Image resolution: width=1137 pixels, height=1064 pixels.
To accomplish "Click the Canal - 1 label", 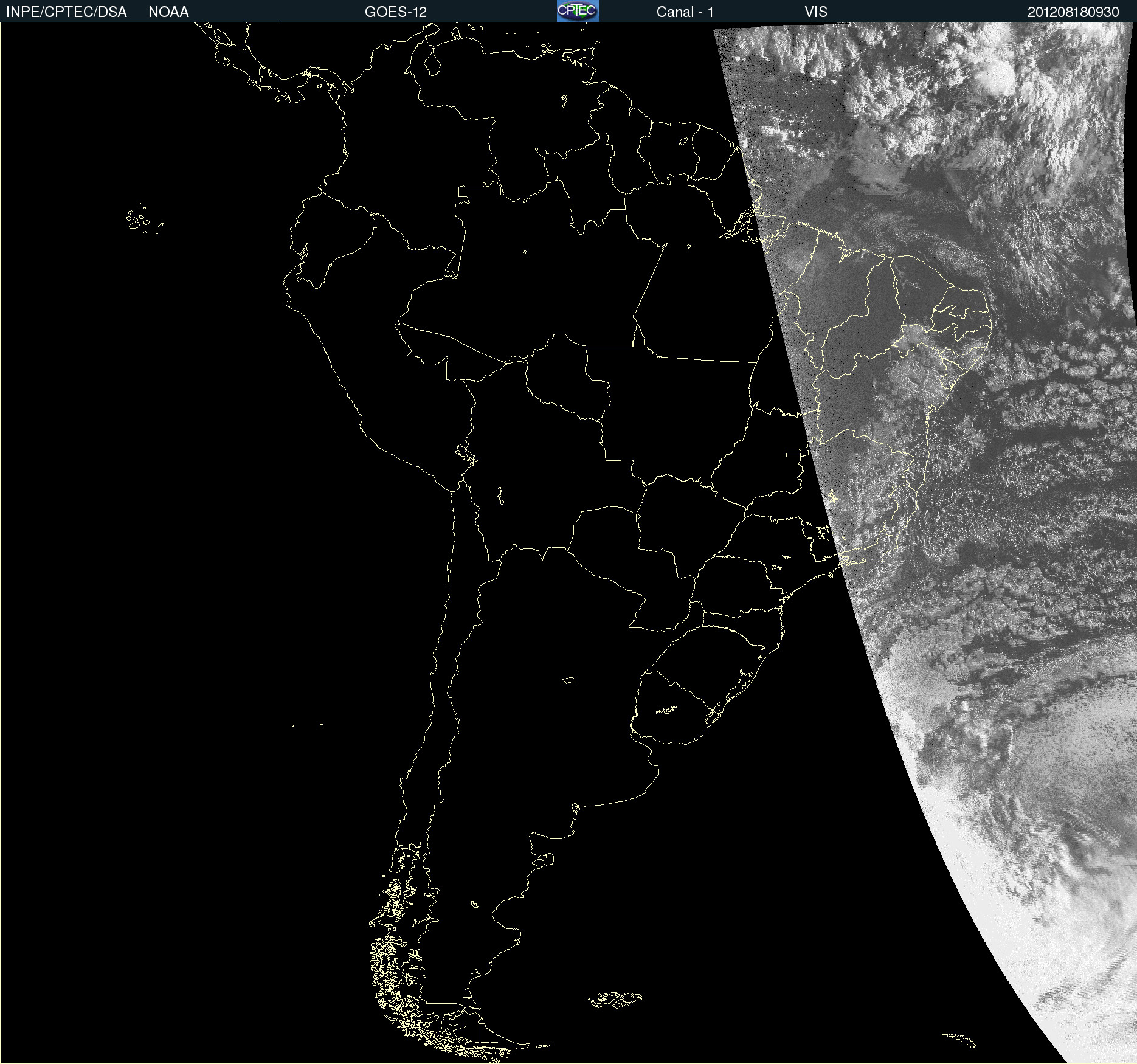I will [685, 12].
